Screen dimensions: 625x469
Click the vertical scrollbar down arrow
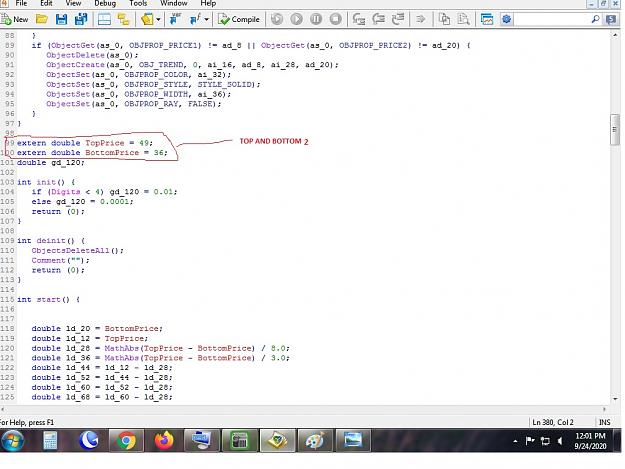click(615, 399)
